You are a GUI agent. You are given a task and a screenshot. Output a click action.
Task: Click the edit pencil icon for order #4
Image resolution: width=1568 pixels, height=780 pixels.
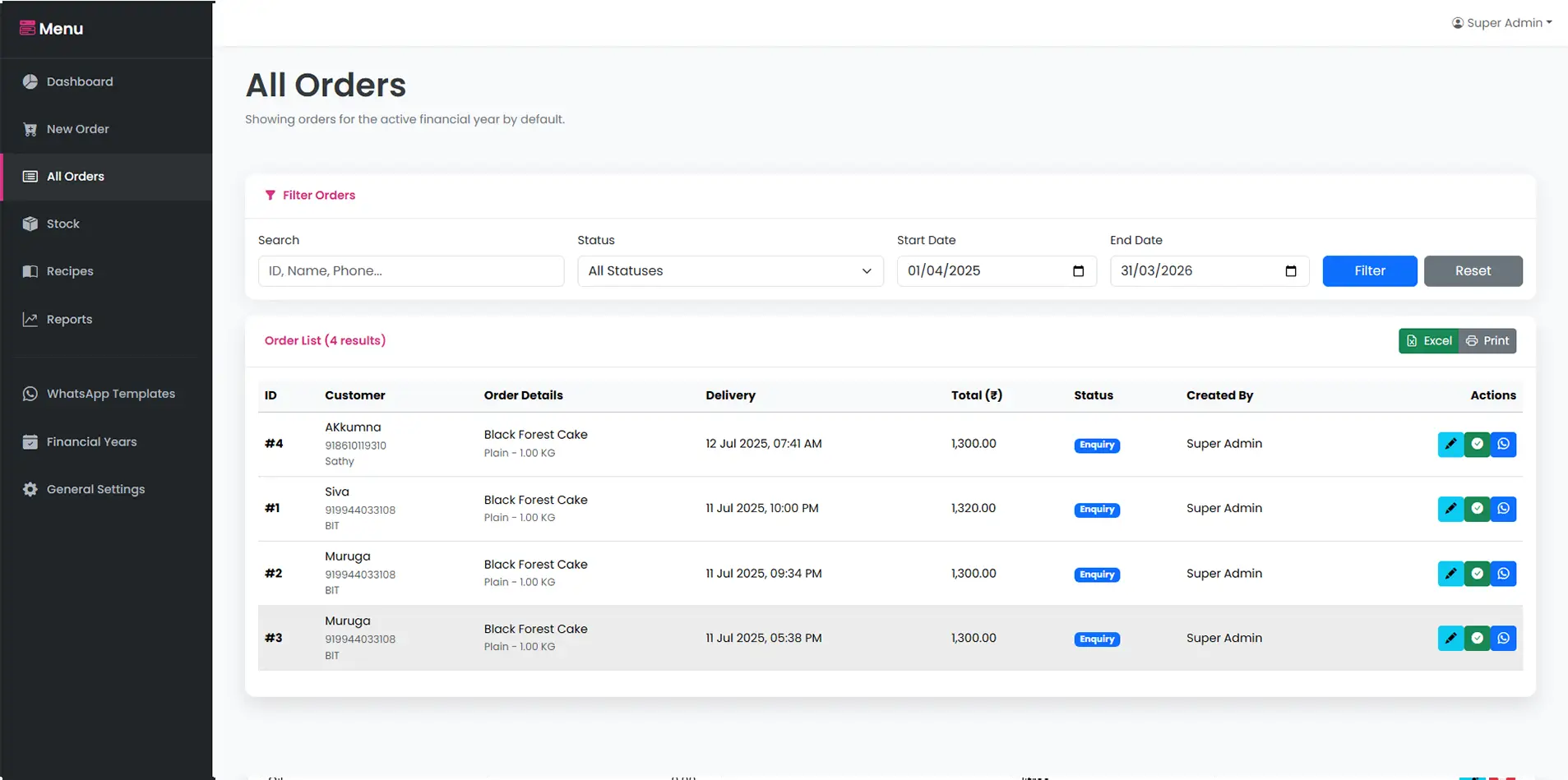tap(1450, 444)
